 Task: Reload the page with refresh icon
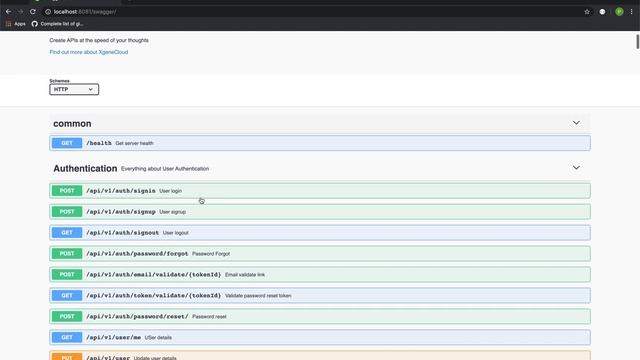click(33, 12)
